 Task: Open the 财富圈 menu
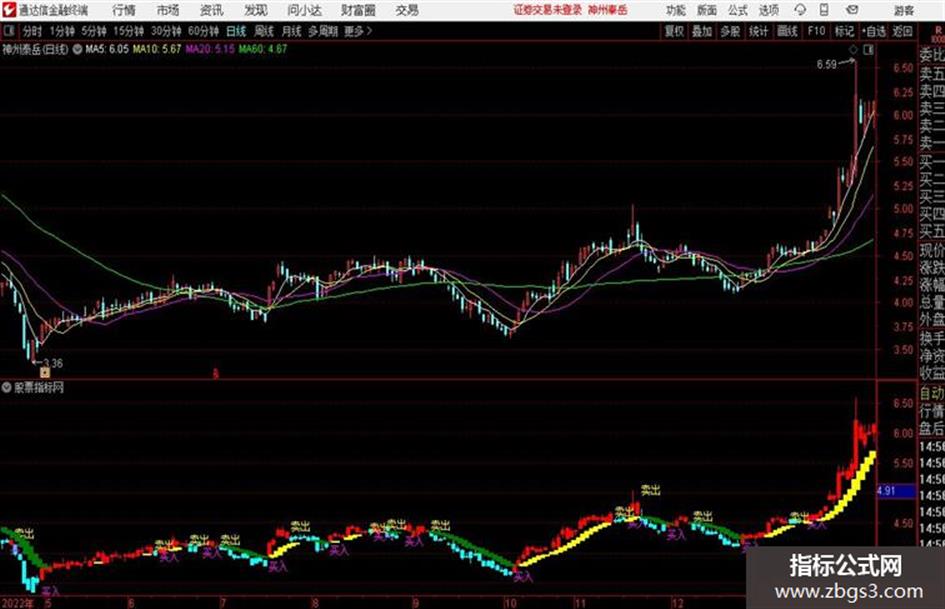pyautogui.click(x=358, y=10)
